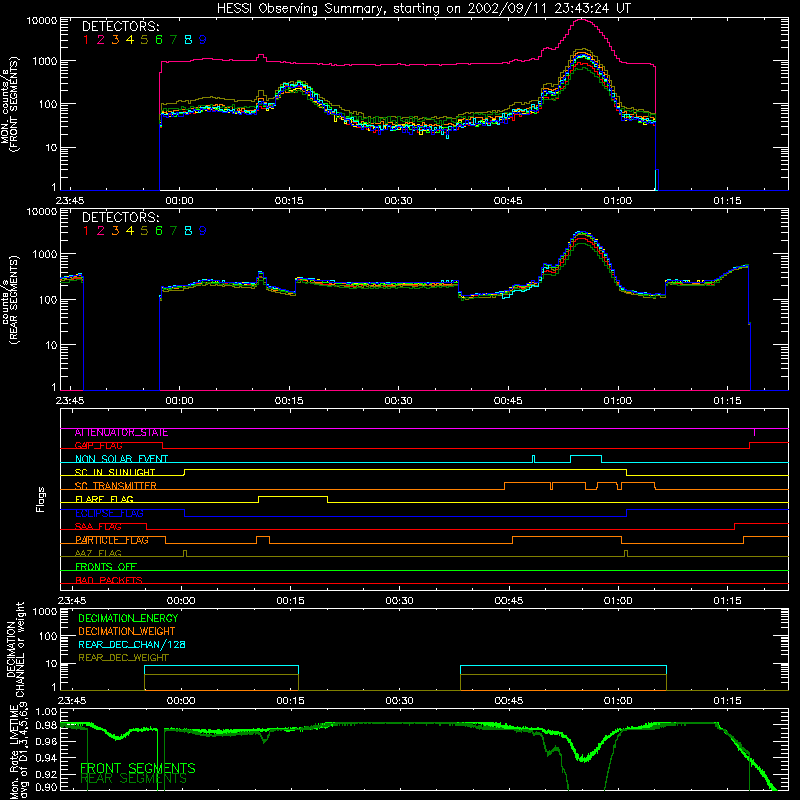Click the 00:30 time tick under the rear segments plot
Viewport: 800px width, 800px height.
tap(398, 401)
